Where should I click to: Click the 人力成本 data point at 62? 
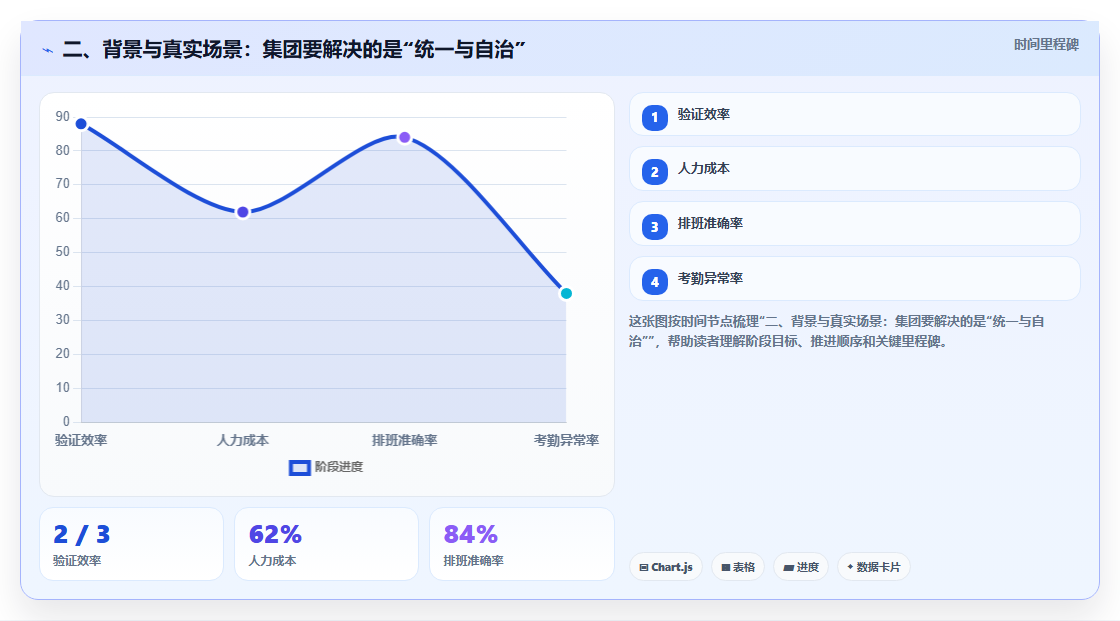click(243, 212)
